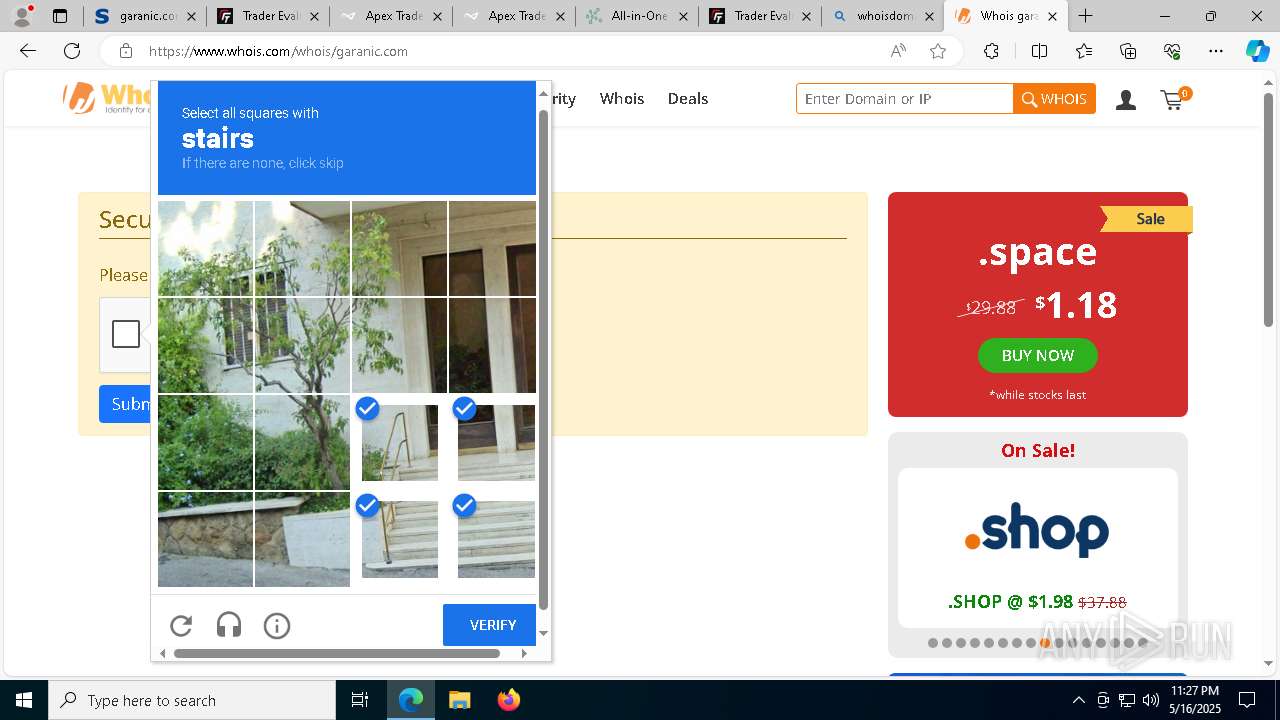Open Edge settings and more menu

pyautogui.click(x=1216, y=51)
